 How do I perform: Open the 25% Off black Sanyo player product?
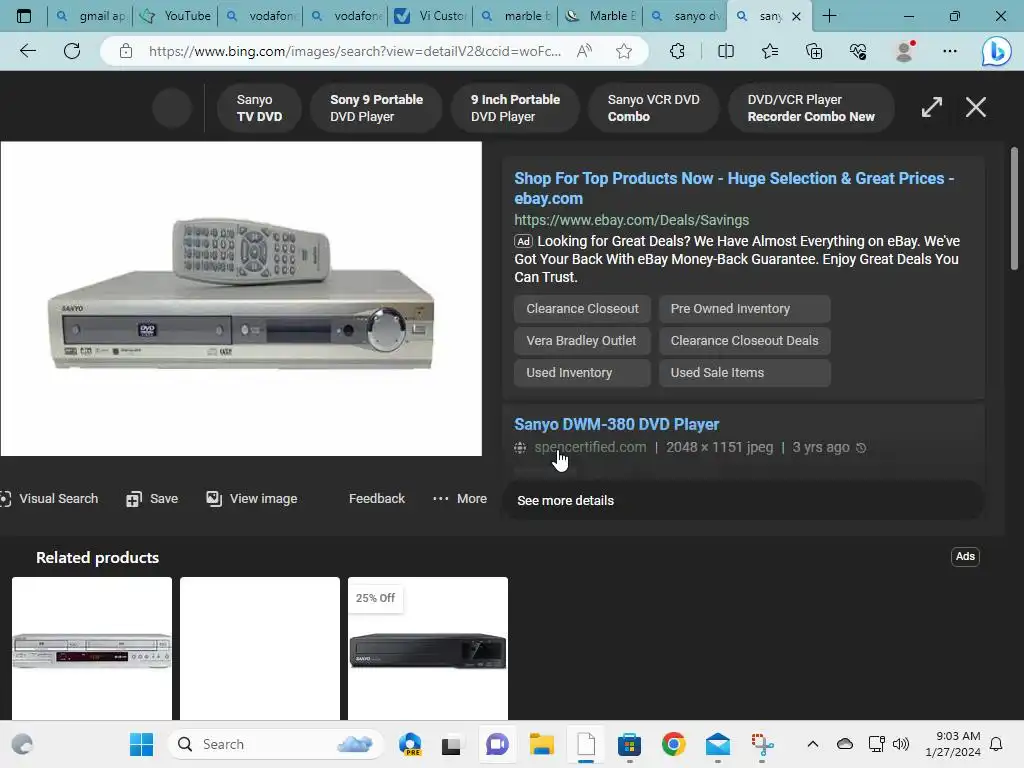pyautogui.click(x=428, y=648)
